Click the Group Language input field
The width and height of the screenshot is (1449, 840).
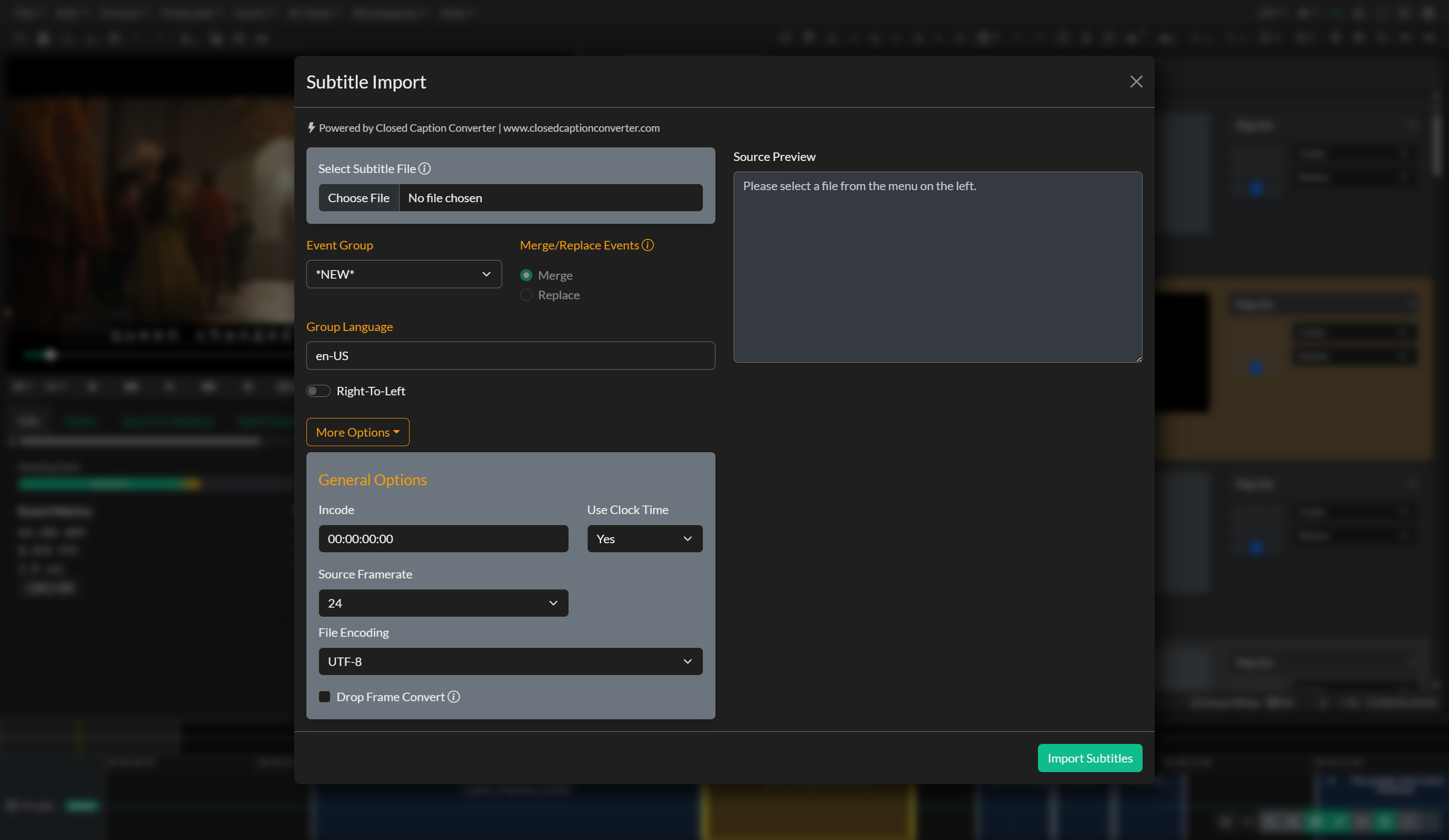tap(511, 356)
